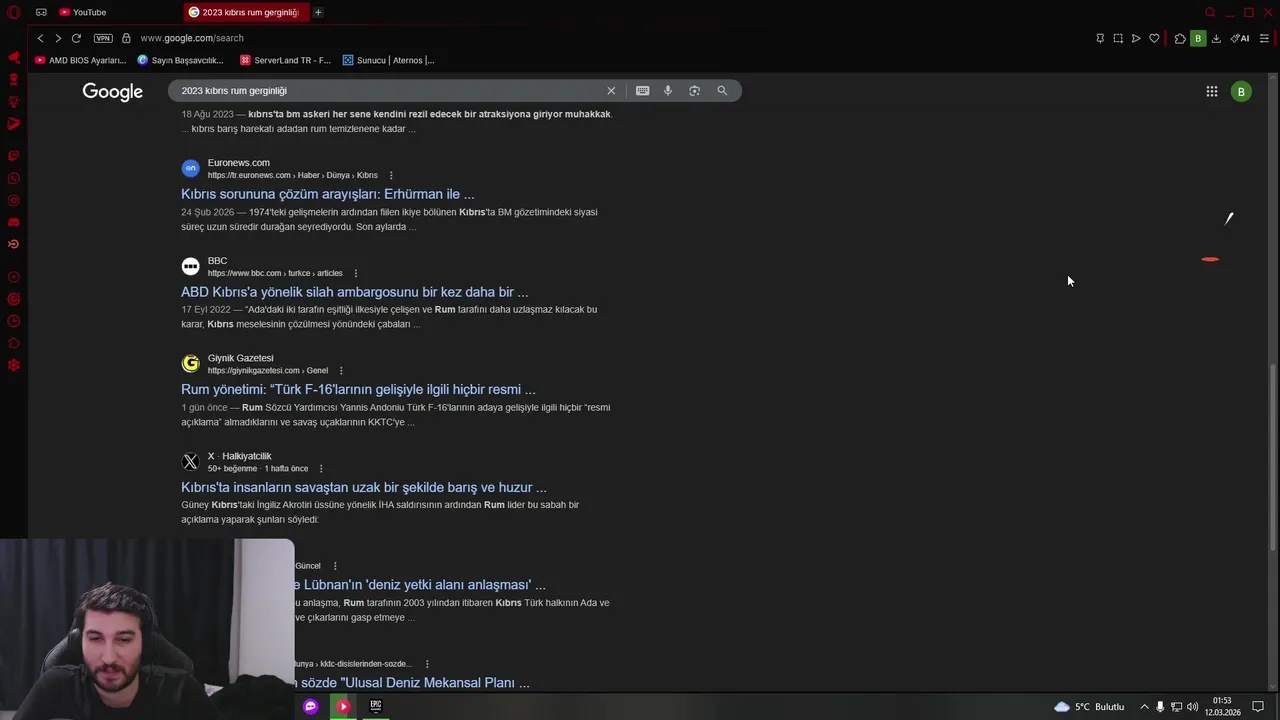The image size is (1280, 720).
Task: Open 'Kıbrıs sorununa çözüm arayışları: Erhürman ile' result
Action: (x=327, y=194)
